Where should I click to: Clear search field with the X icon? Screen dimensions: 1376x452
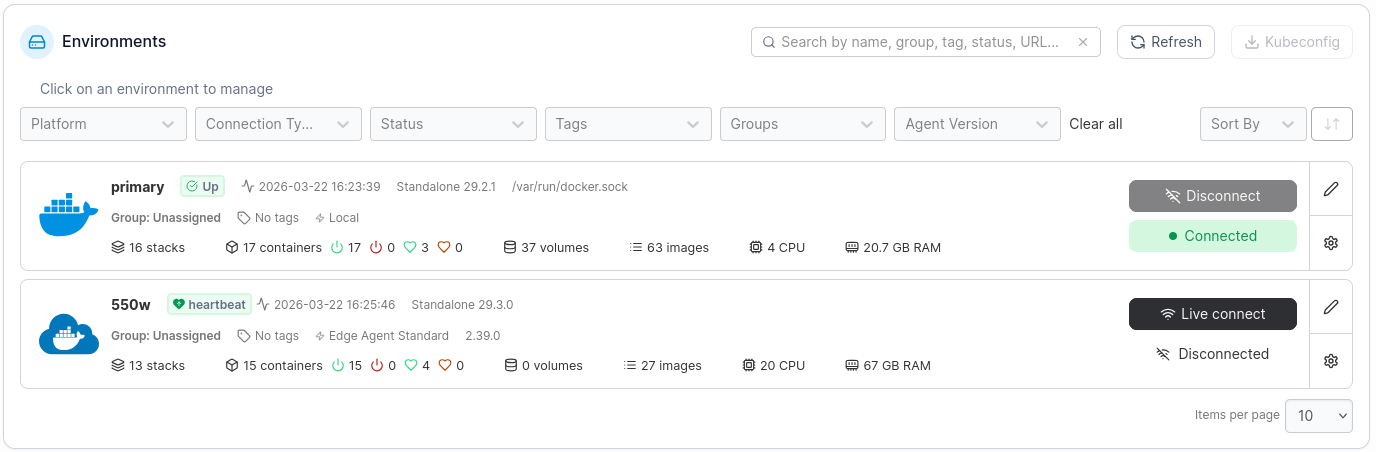pos(1082,42)
